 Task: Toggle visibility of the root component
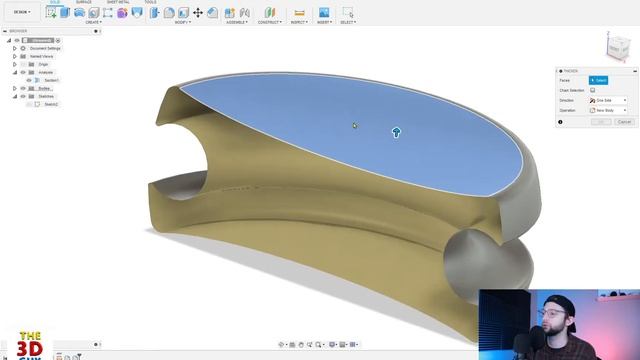tap(17, 40)
